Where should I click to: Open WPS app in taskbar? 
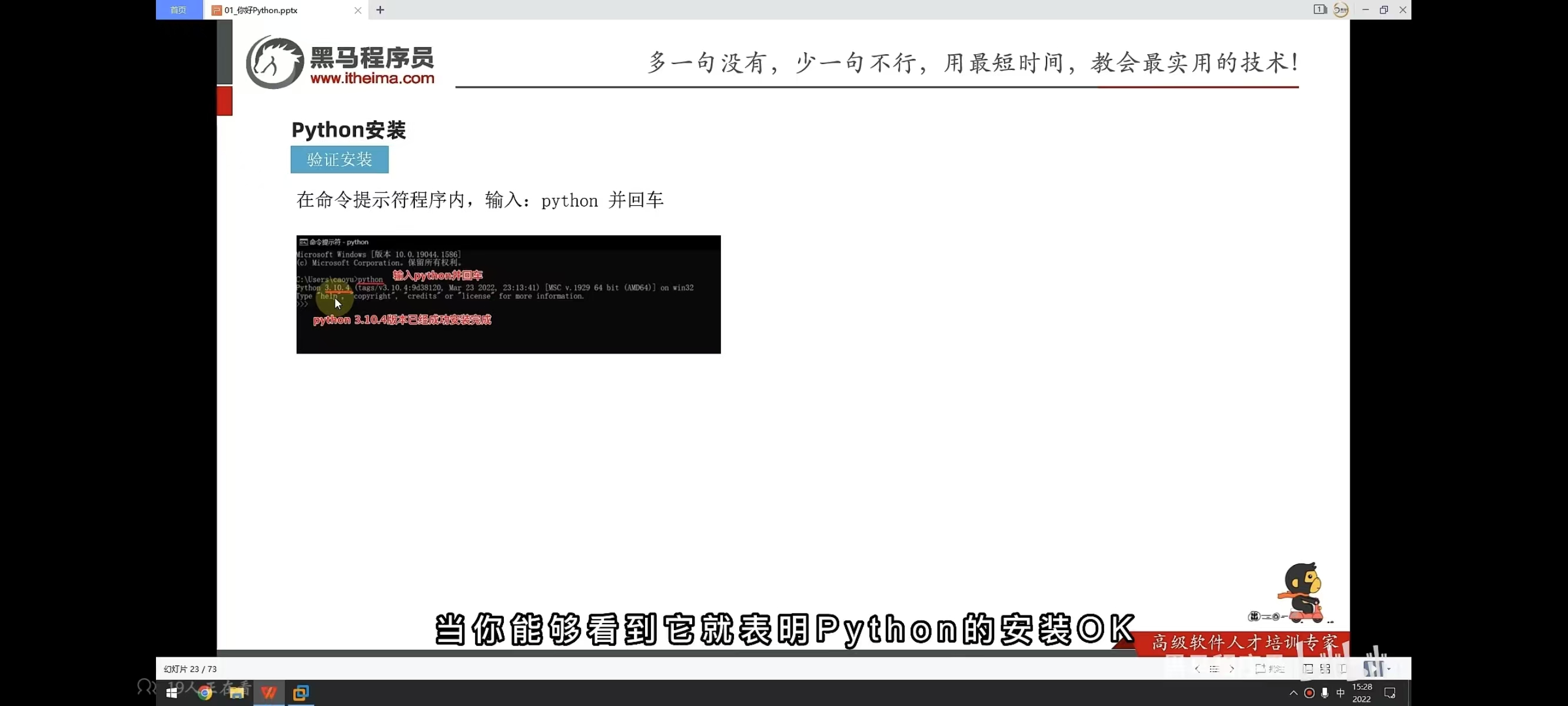click(269, 692)
